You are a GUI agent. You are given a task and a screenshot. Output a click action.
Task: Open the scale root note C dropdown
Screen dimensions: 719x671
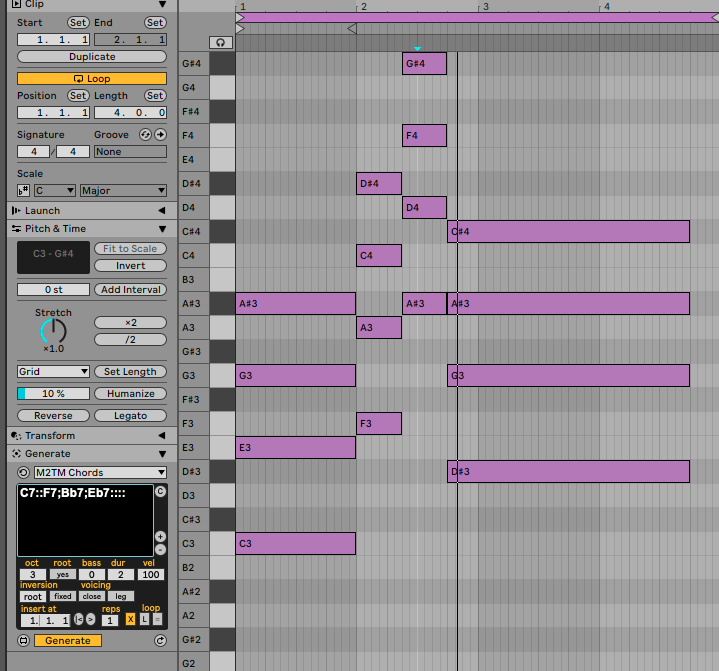54,190
